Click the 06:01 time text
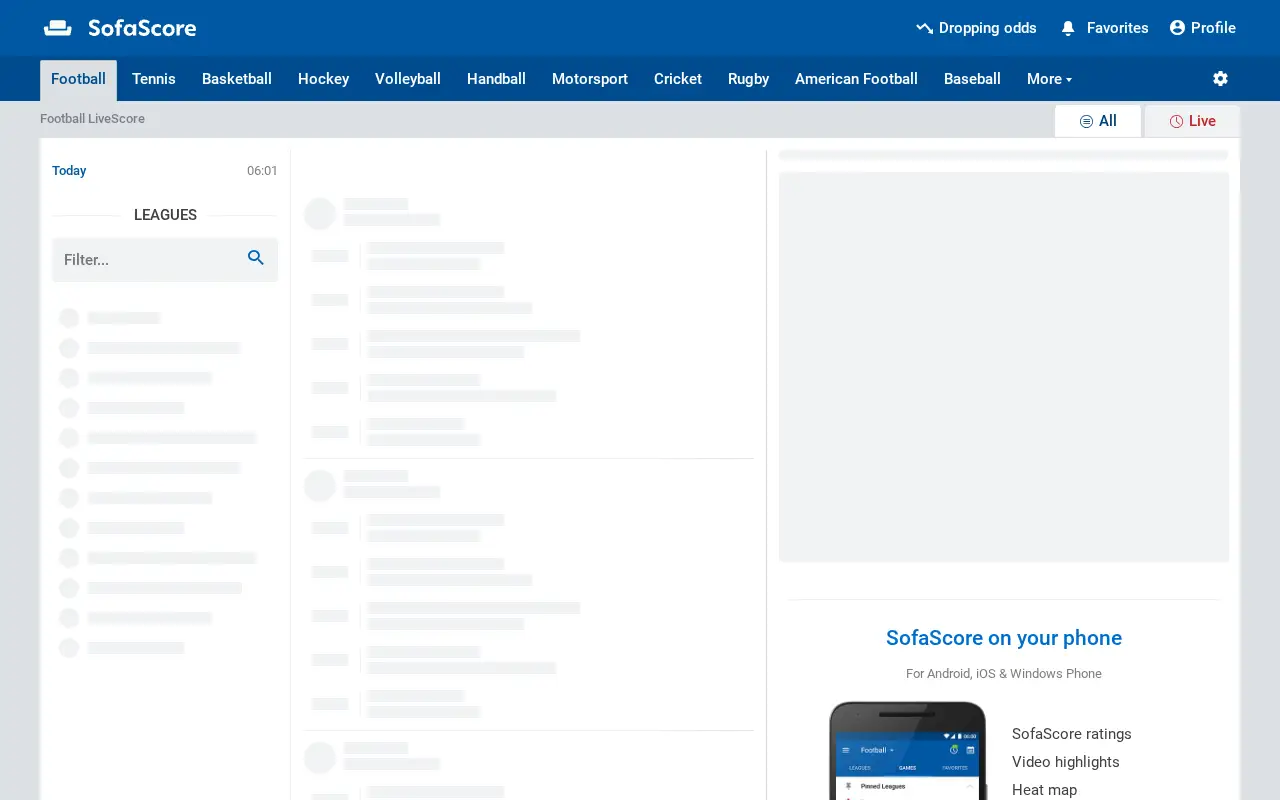Viewport: 1280px width, 800px height. tap(262, 171)
